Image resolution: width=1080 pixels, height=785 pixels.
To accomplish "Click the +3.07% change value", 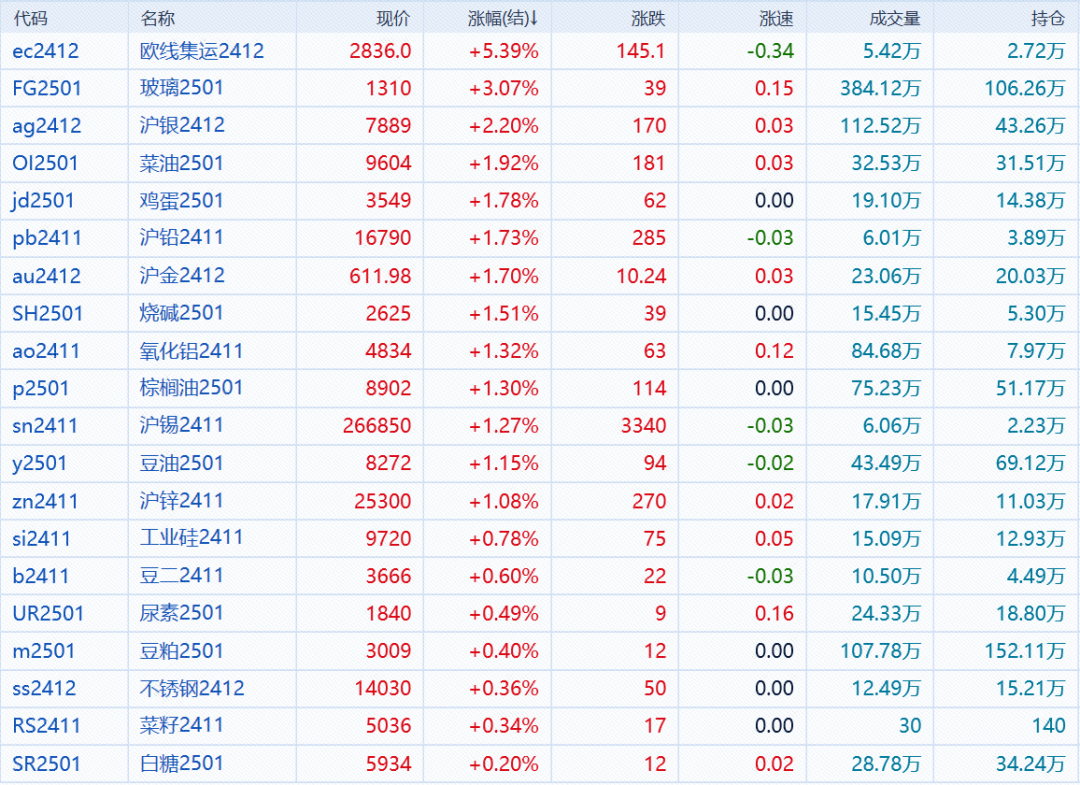I will (x=503, y=88).
